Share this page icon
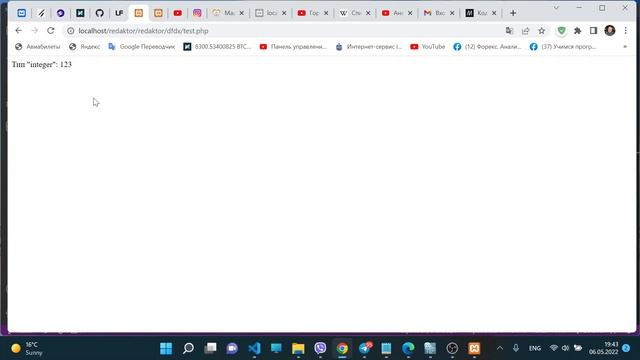This screenshot has height=360, width=640. (x=525, y=31)
